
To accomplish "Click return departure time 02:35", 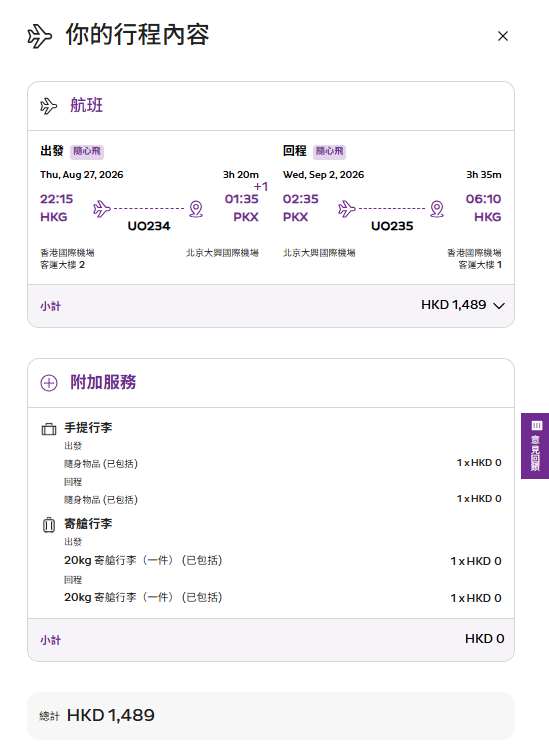I will click(x=300, y=199).
